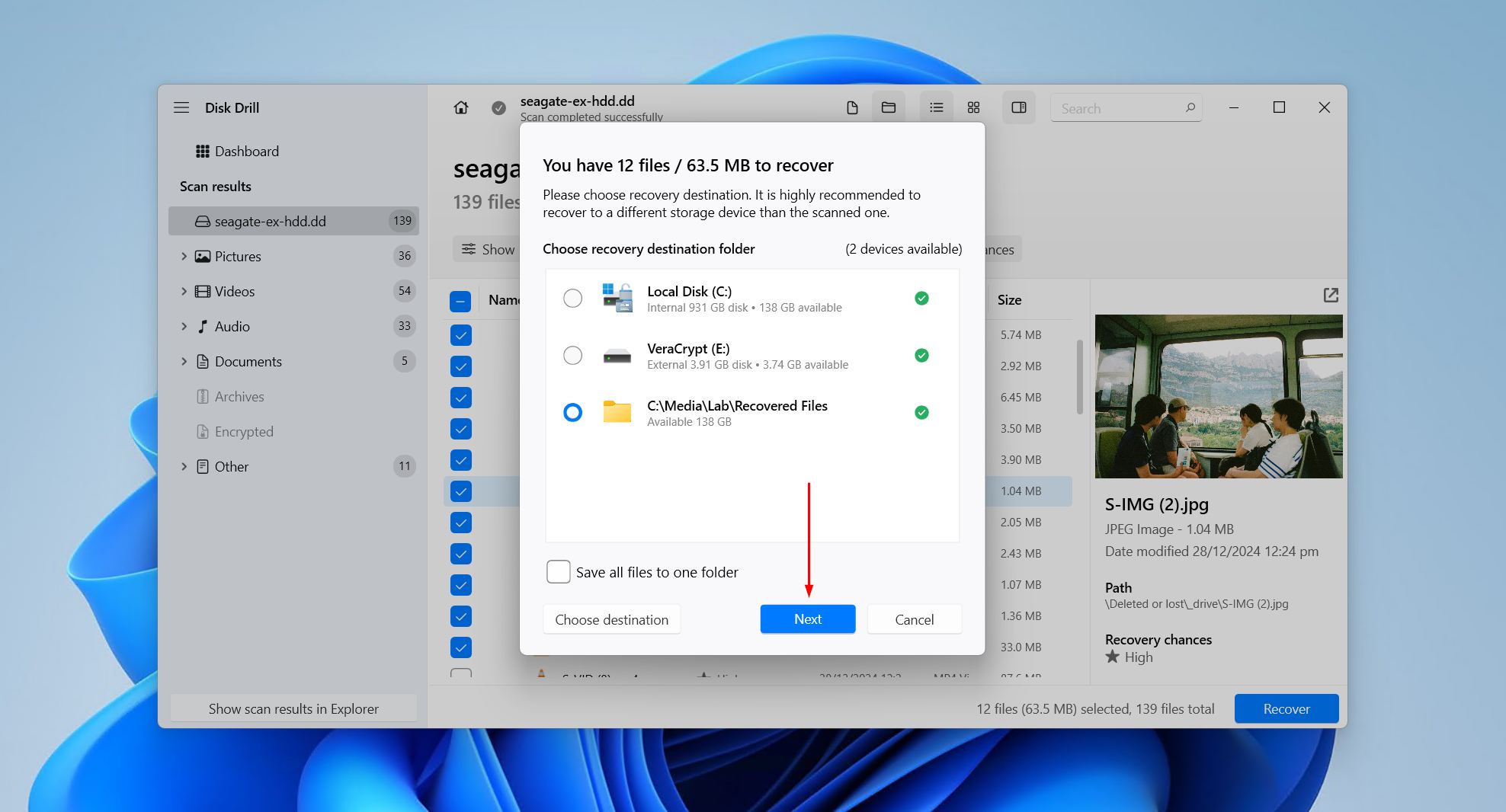Viewport: 1506px width, 812px height.
Task: Click the Dashboard grid icon
Action: tap(202, 152)
